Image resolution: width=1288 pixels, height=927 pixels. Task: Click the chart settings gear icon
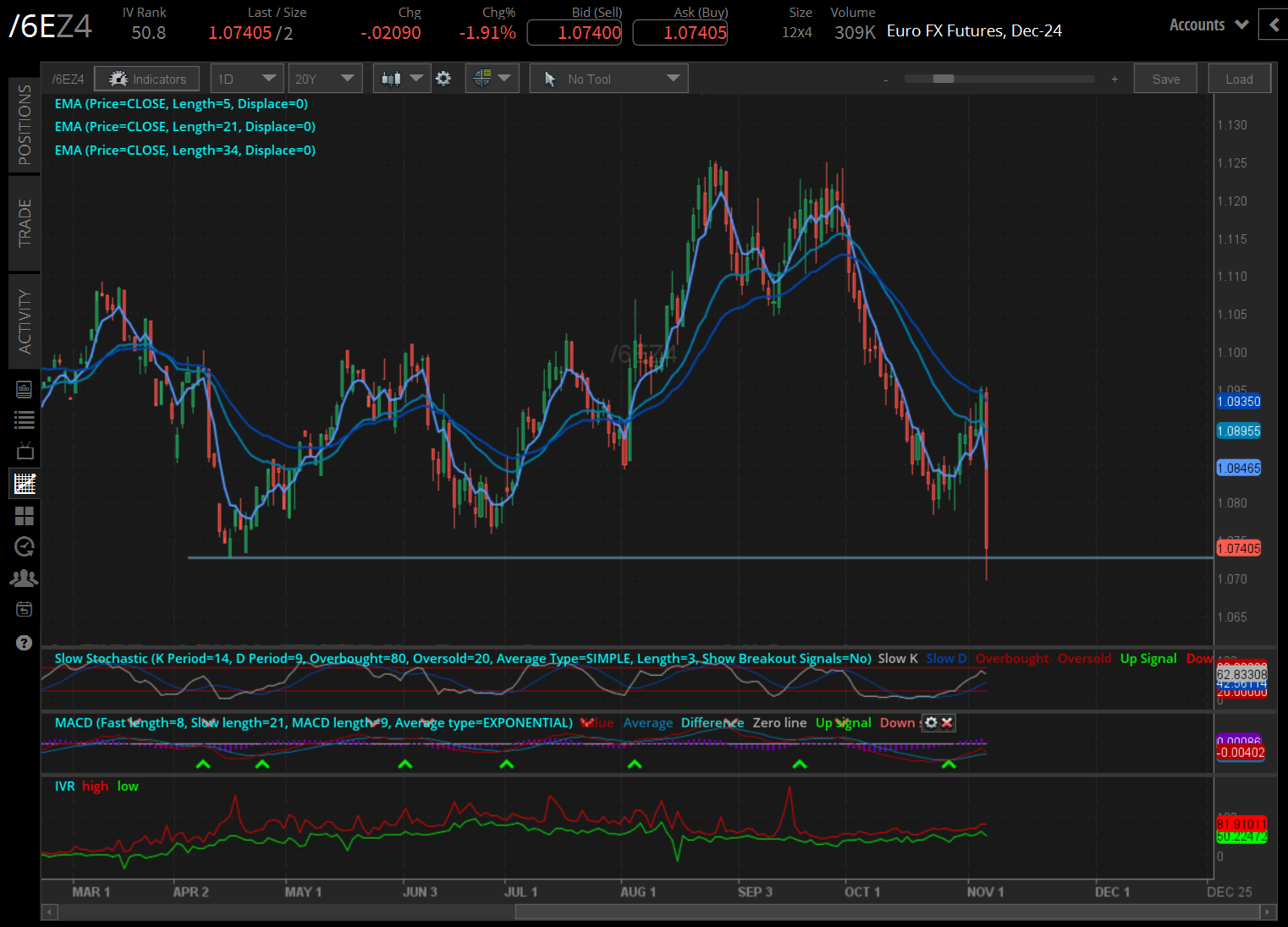pyautogui.click(x=443, y=79)
